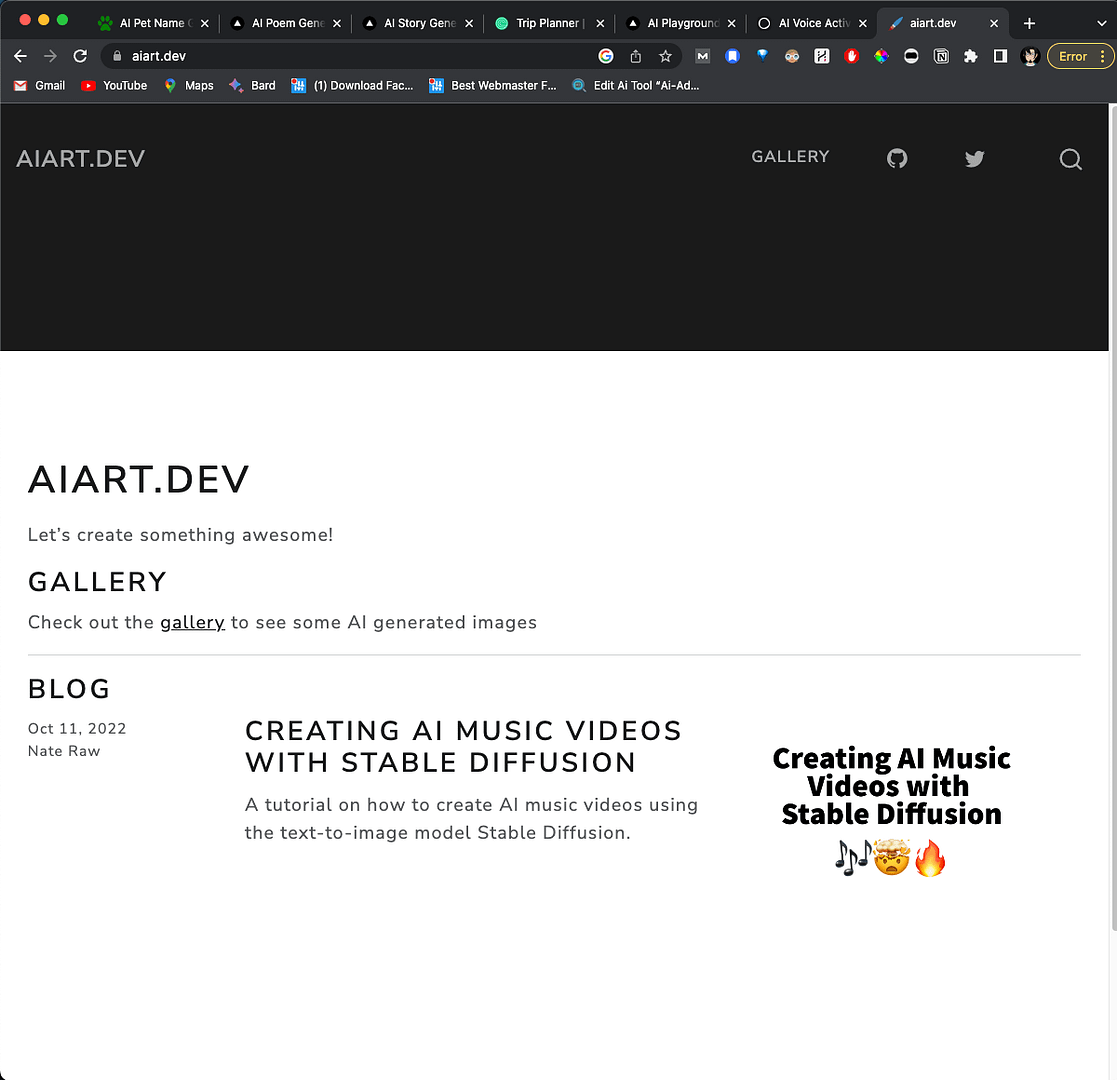Open the Notion extension icon
Viewport: 1117px width, 1080px height.
941,56
